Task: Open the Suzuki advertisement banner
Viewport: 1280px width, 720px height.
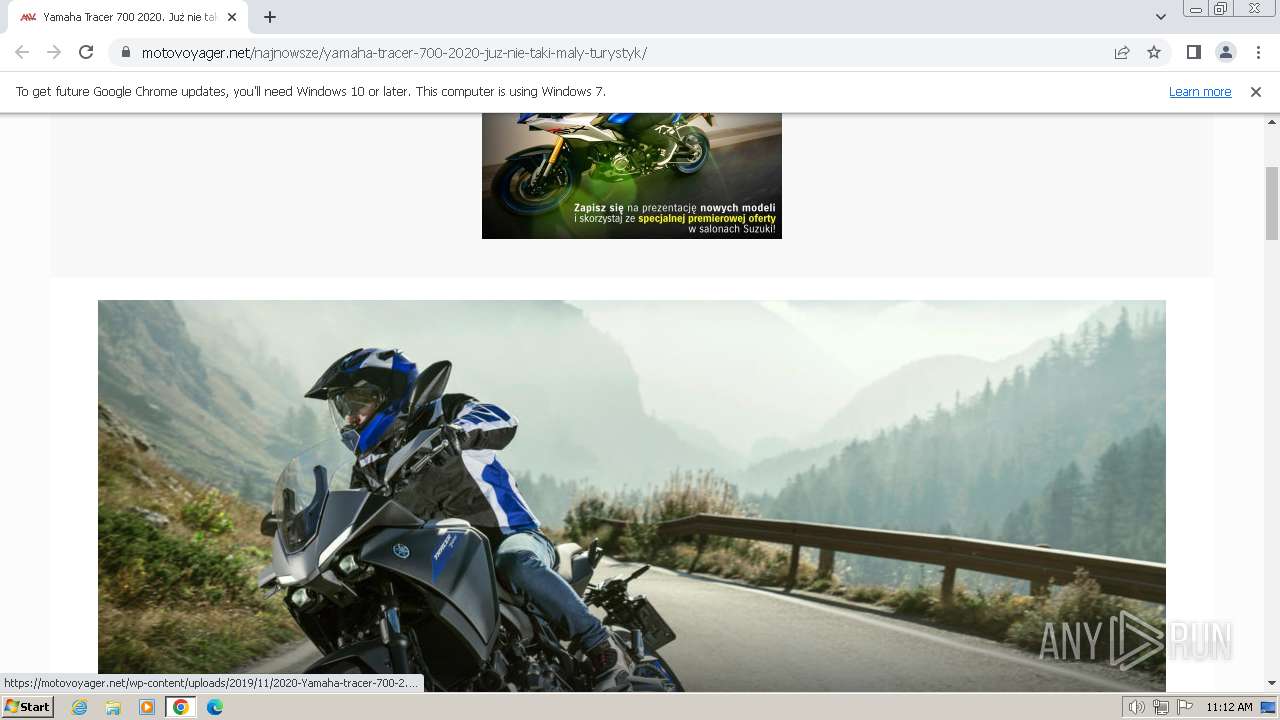Action: [x=632, y=176]
